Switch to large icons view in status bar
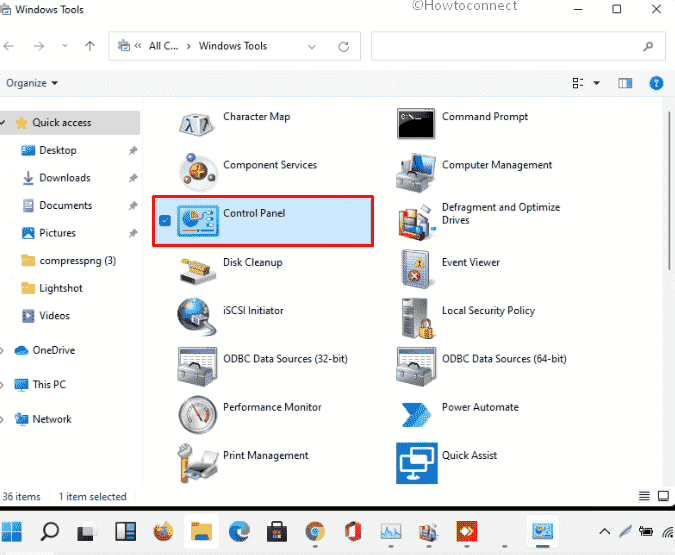Viewport: 675px width, 555px height. point(663,496)
